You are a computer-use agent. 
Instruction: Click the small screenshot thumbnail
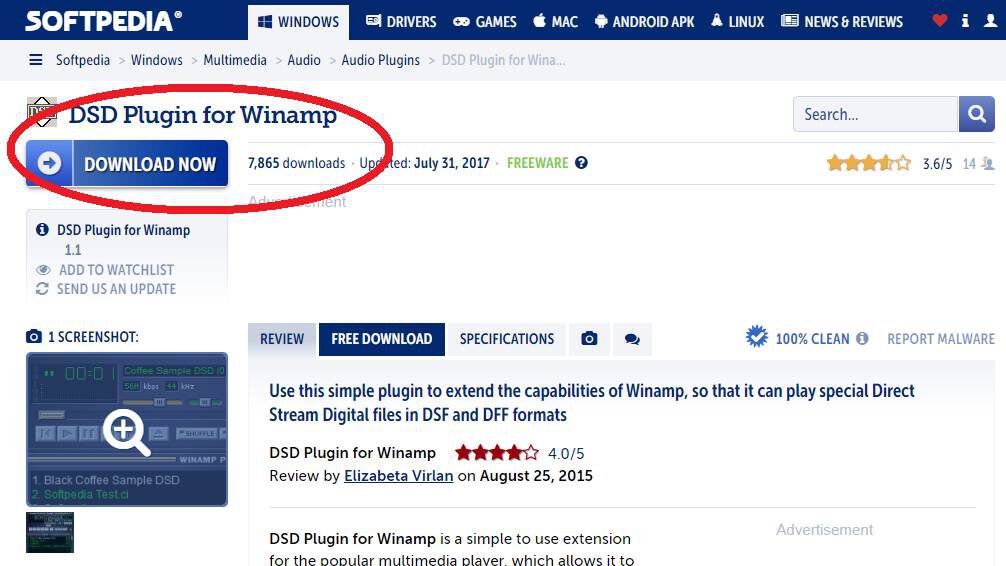[x=50, y=532]
